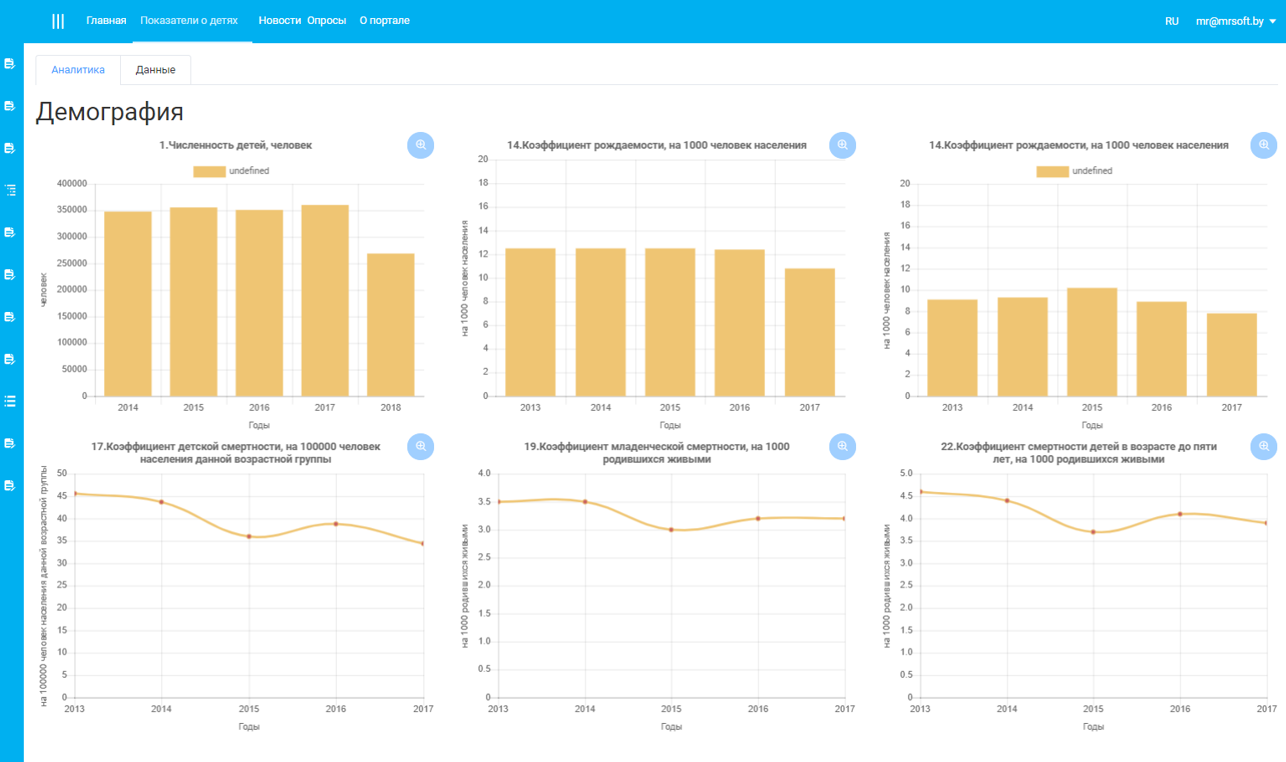1286x762 pixels.
Task: Click zoom icon of birth-rate chart with undefined legend
Action: [1264, 145]
